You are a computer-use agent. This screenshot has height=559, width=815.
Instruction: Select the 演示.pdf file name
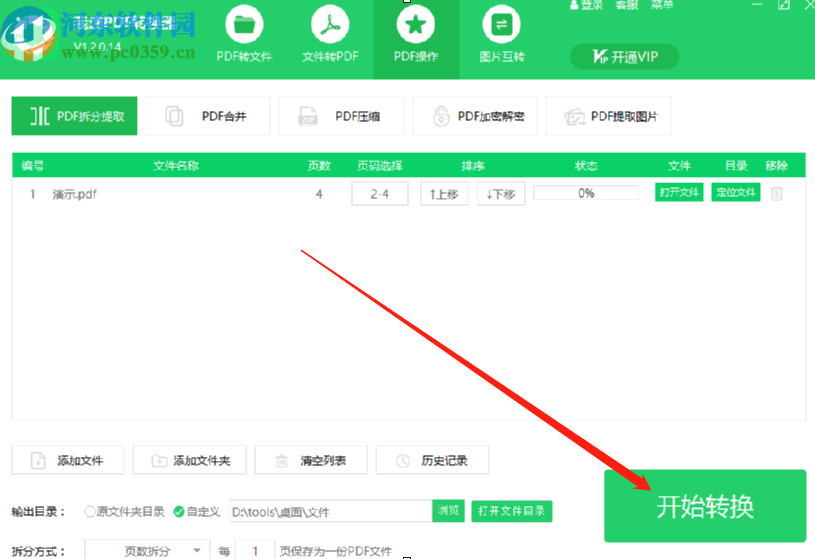[74, 194]
